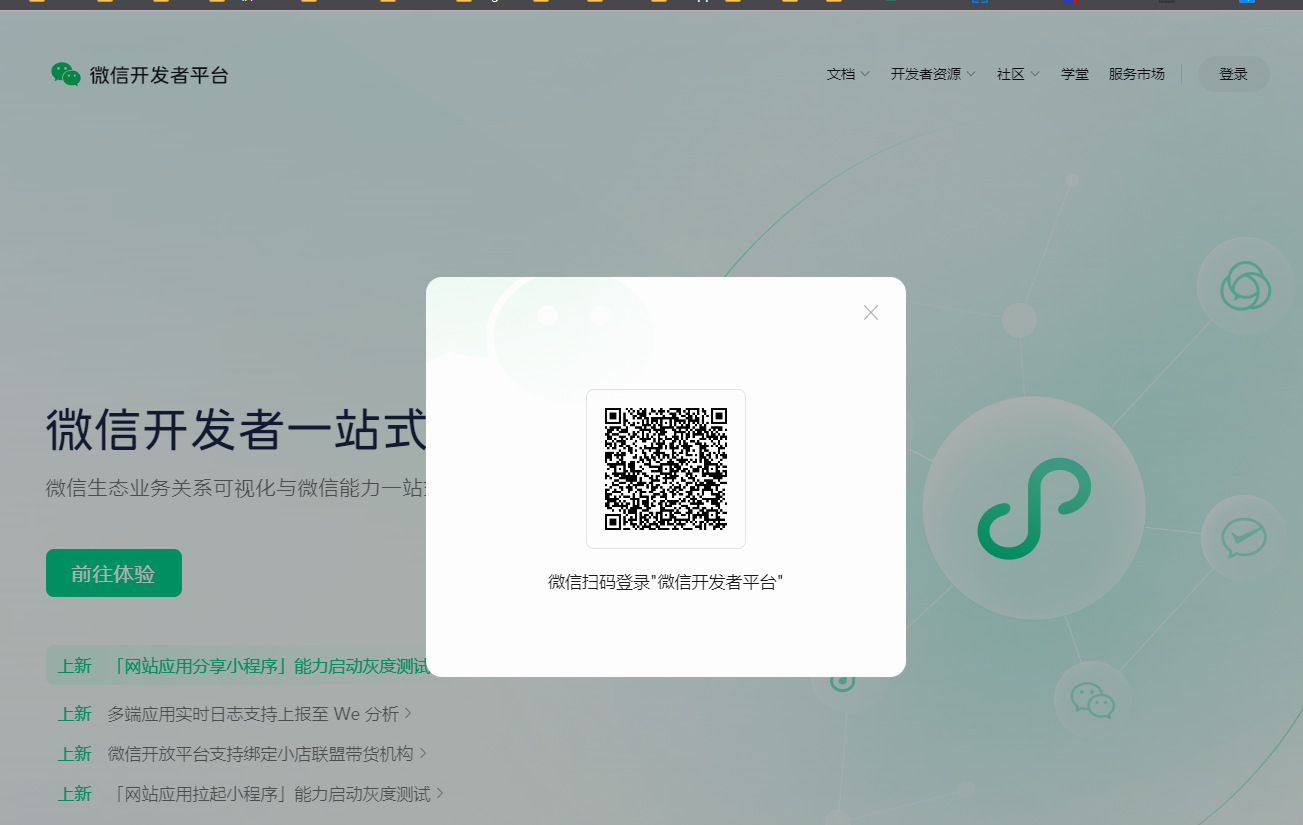Click the overlapping circles icon bubble
The image size is (1303, 825).
[x=1246, y=286]
